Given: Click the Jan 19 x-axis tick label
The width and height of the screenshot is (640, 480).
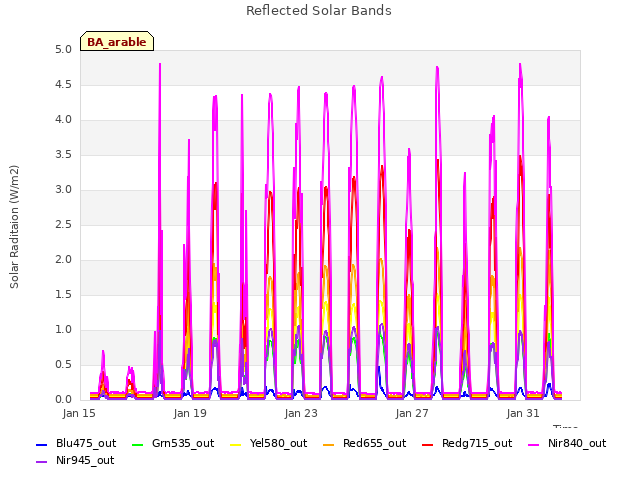Looking at the screenshot, I should point(190,413).
